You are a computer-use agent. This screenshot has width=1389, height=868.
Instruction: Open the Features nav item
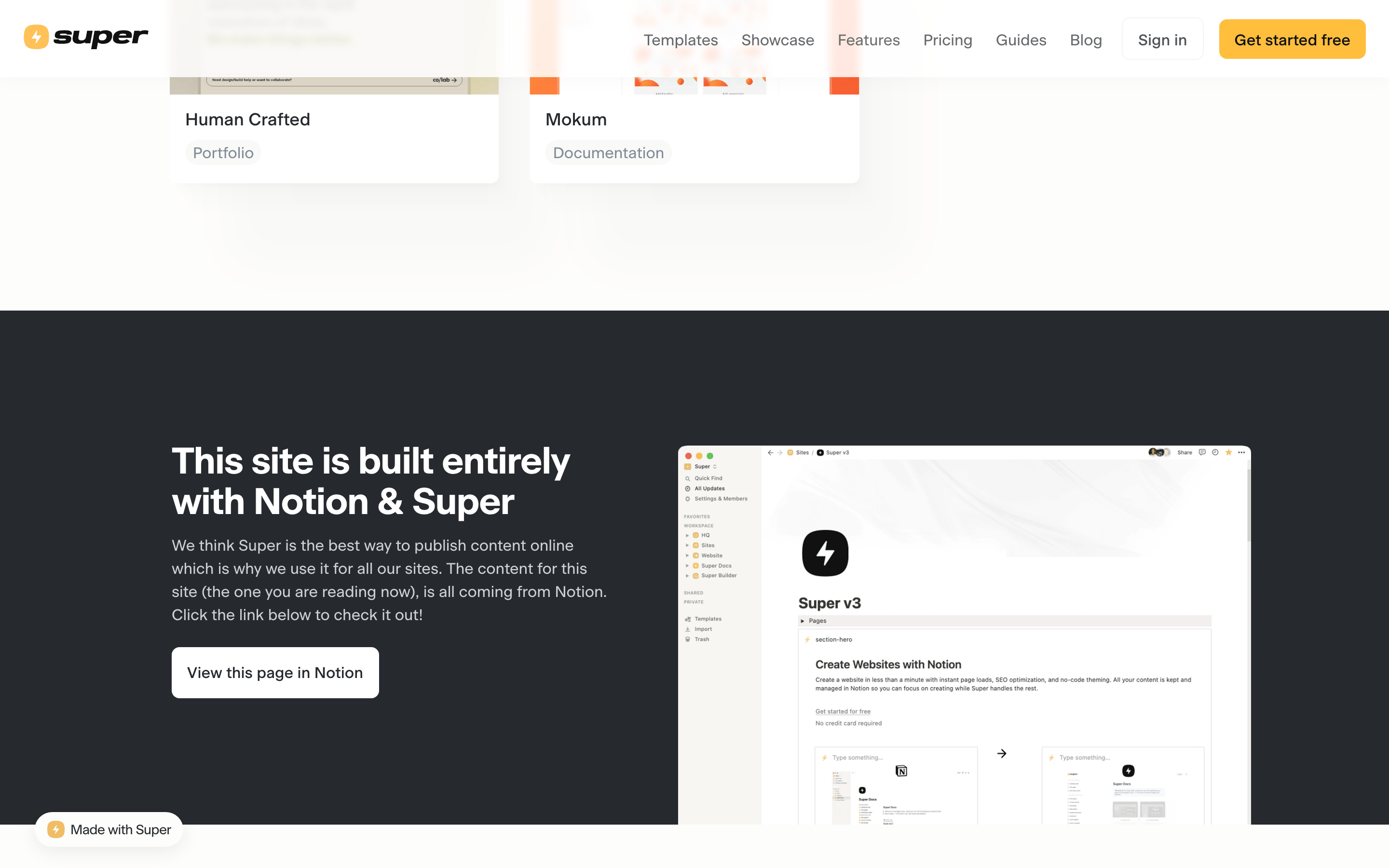[x=869, y=40]
